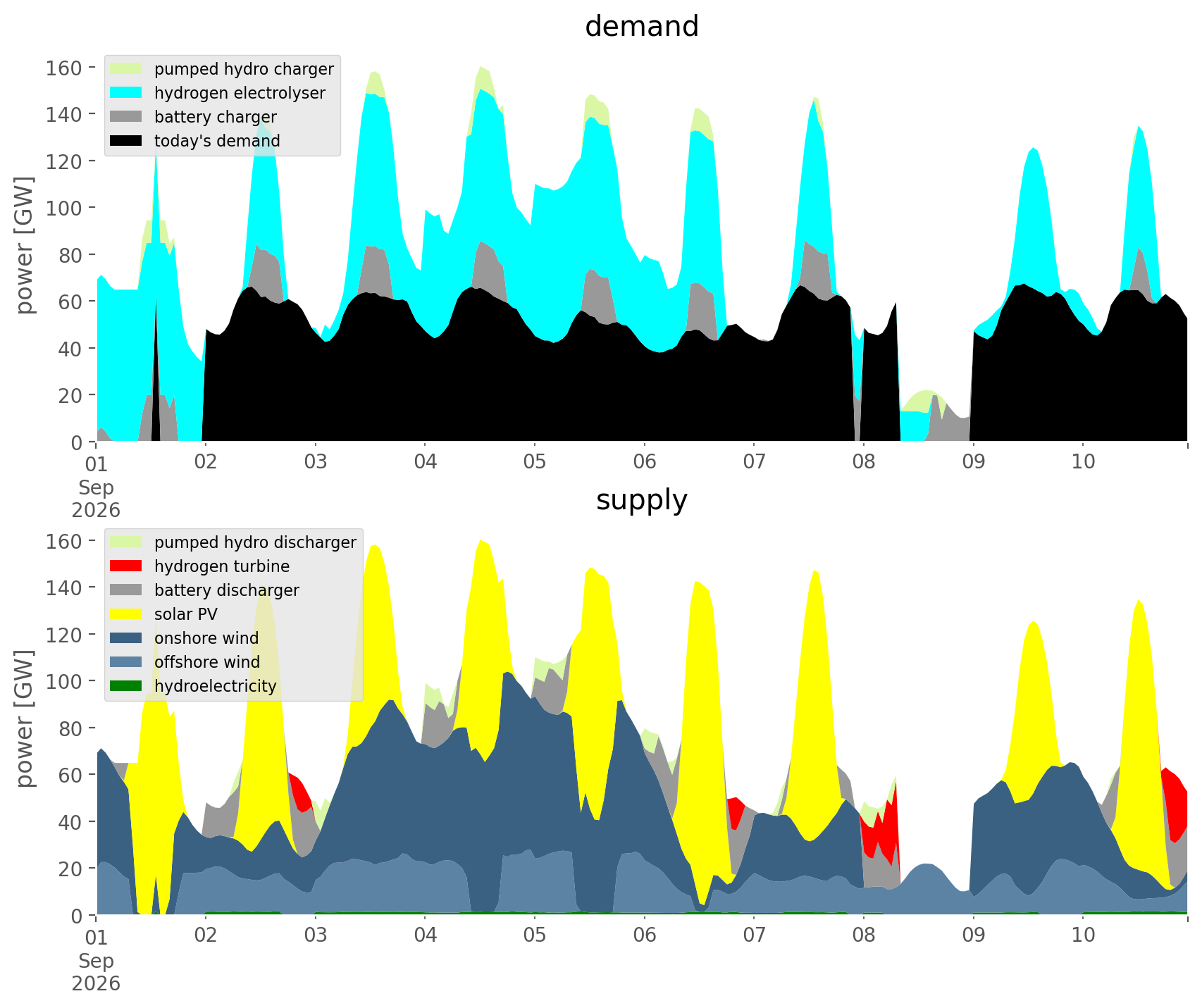
Task: Click the cyan hydrogen electrolyser legend swatch
Action: pyautogui.click(x=126, y=93)
